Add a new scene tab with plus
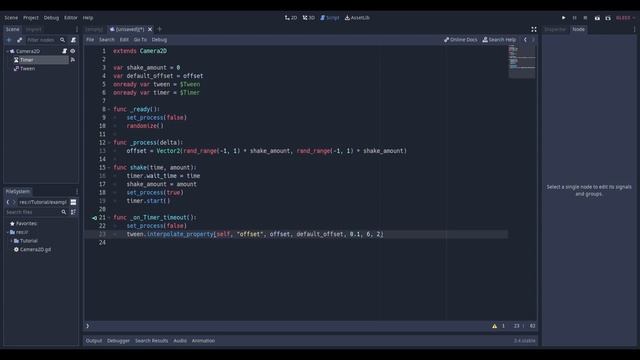640x360 pixels. pyautogui.click(x=160, y=29)
